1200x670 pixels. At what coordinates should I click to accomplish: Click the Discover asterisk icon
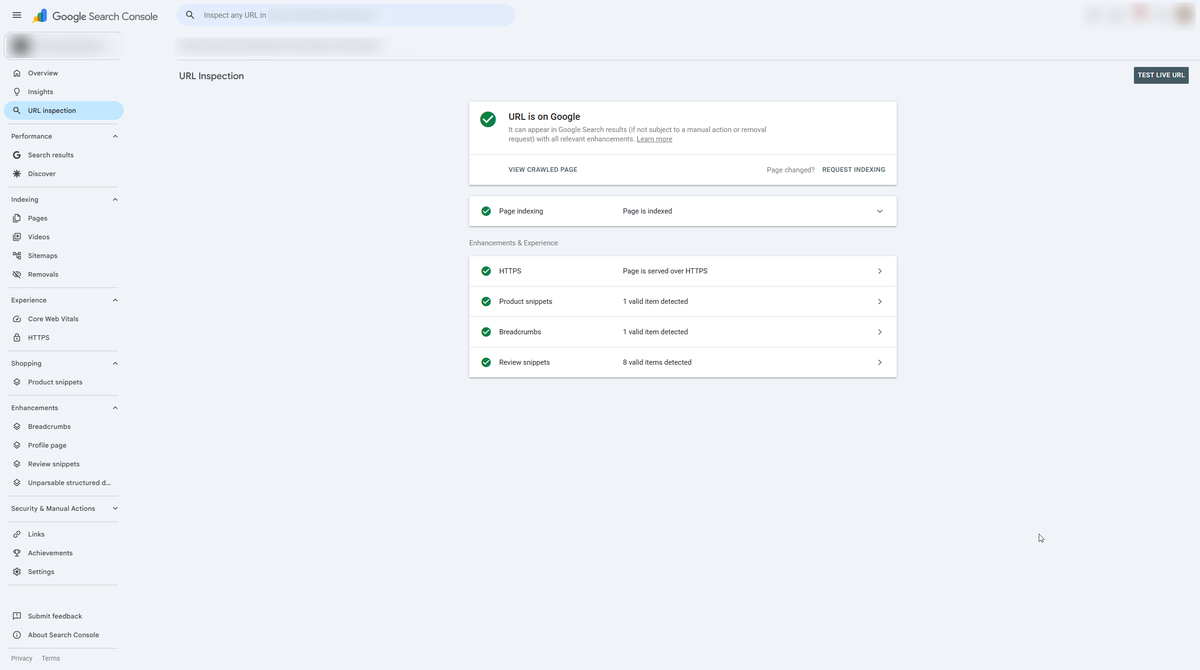[x=17, y=174]
